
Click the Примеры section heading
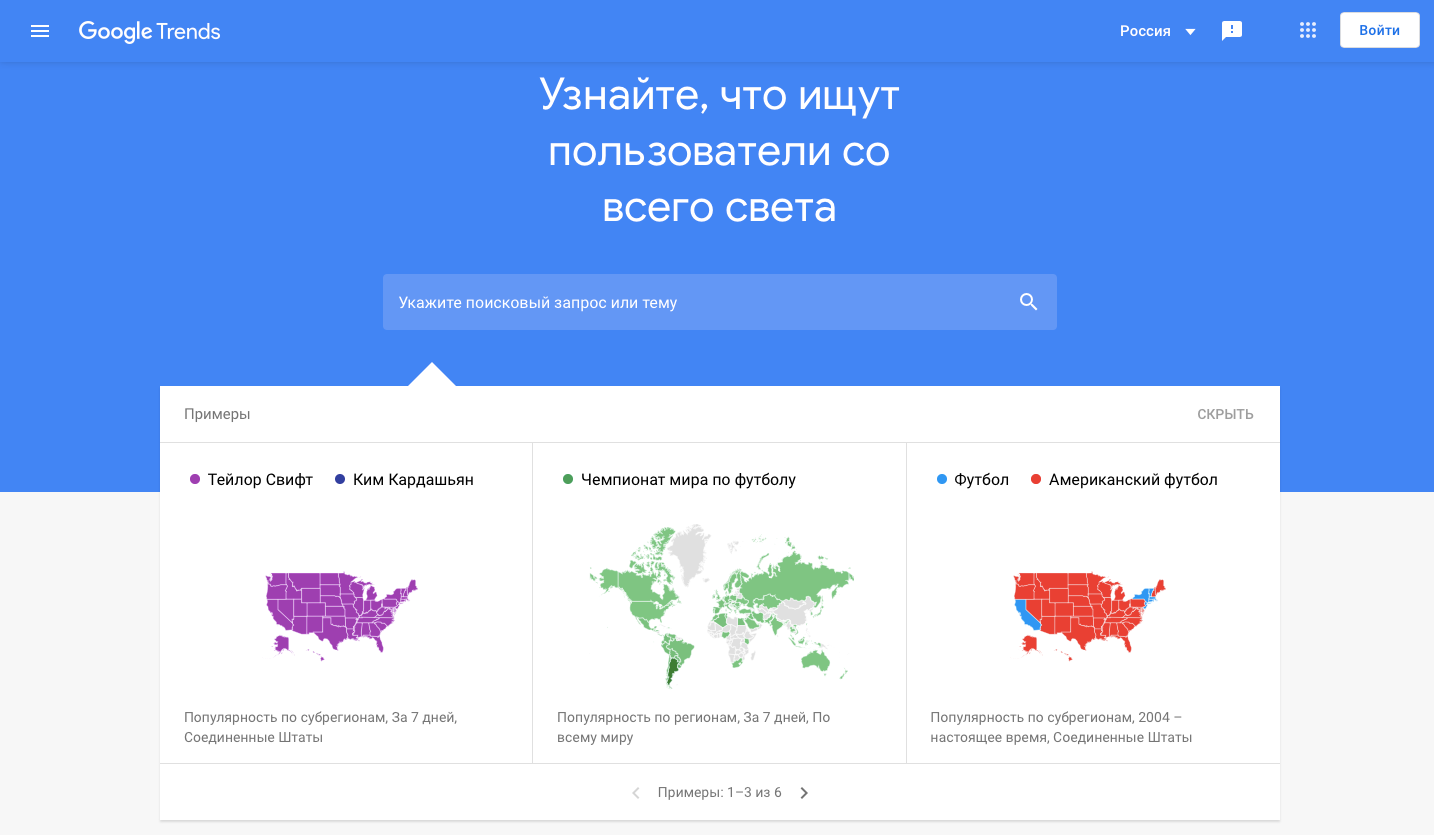[217, 414]
